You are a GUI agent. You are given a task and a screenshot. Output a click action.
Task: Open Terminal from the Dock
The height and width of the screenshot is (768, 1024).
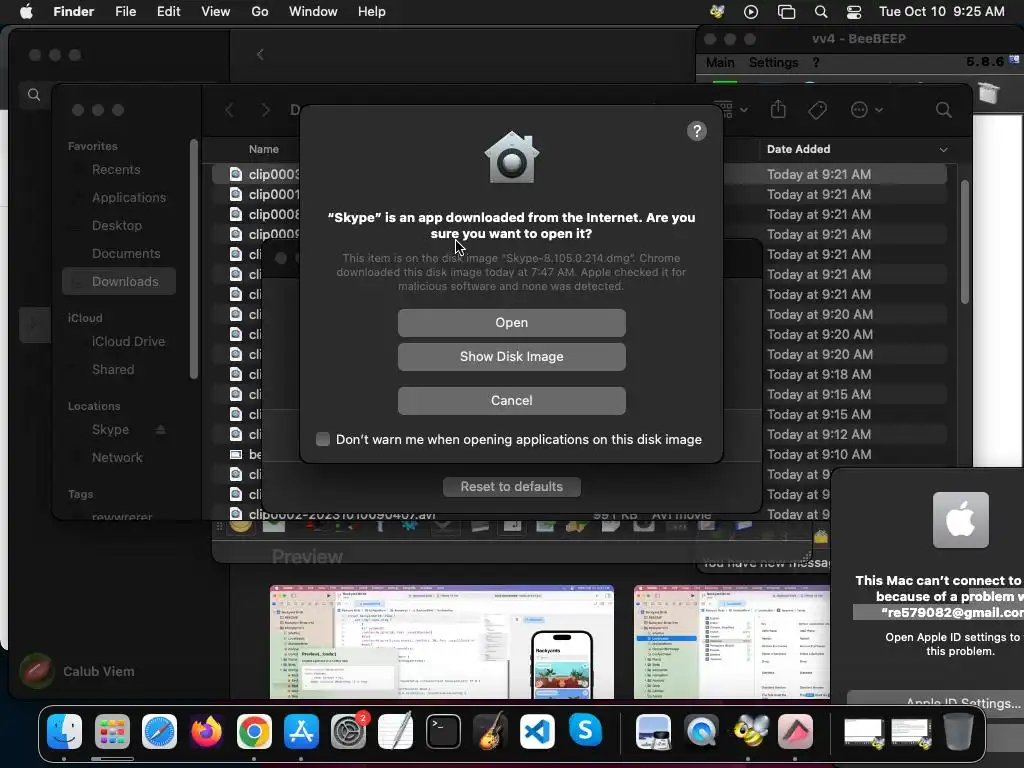(x=443, y=731)
